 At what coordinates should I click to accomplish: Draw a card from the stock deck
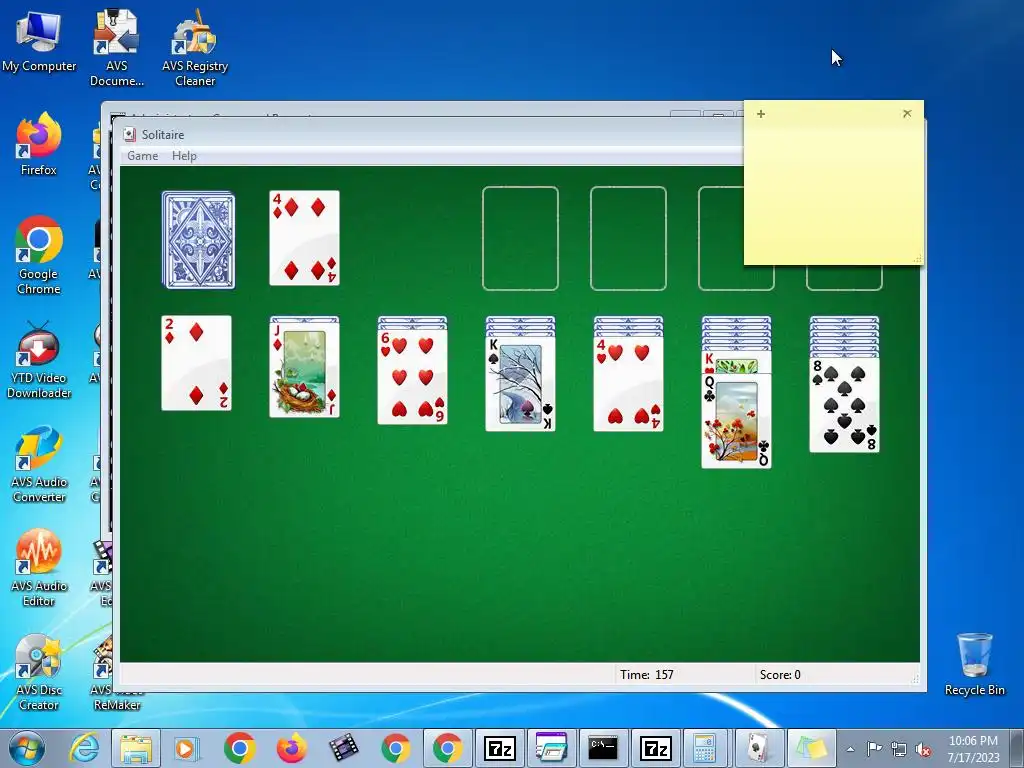(199, 240)
